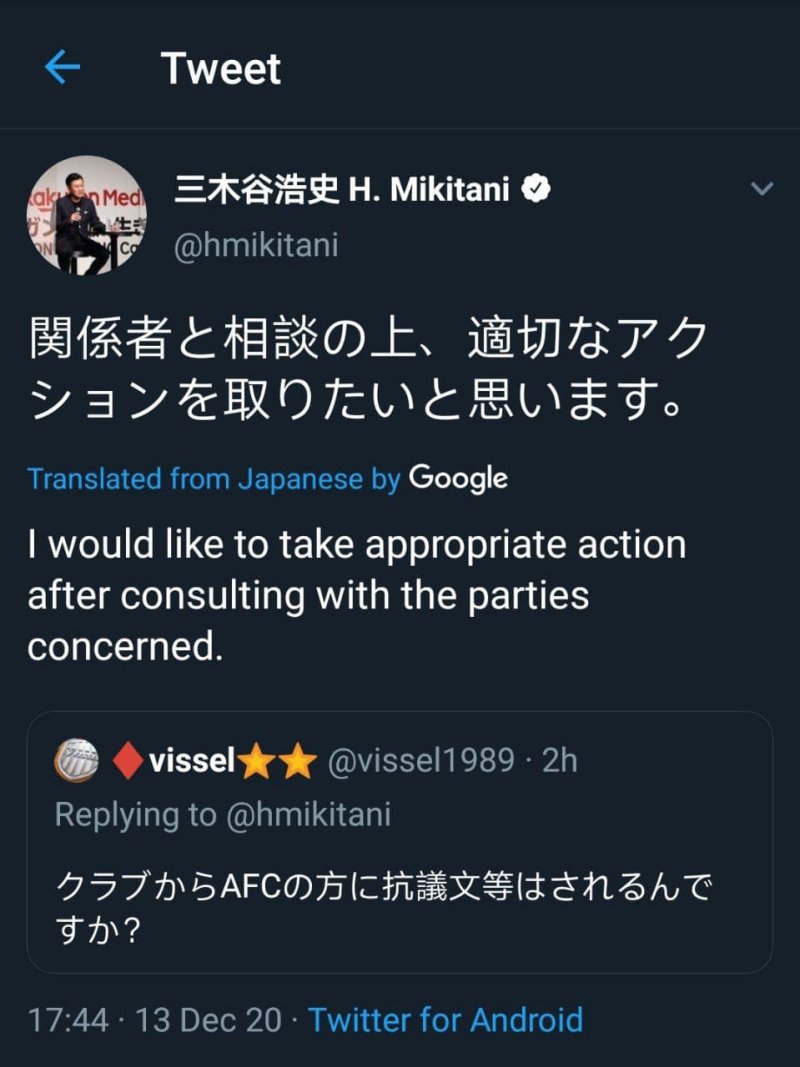
Task: Click "Replying to @hmikitani" mention
Action: 222,814
